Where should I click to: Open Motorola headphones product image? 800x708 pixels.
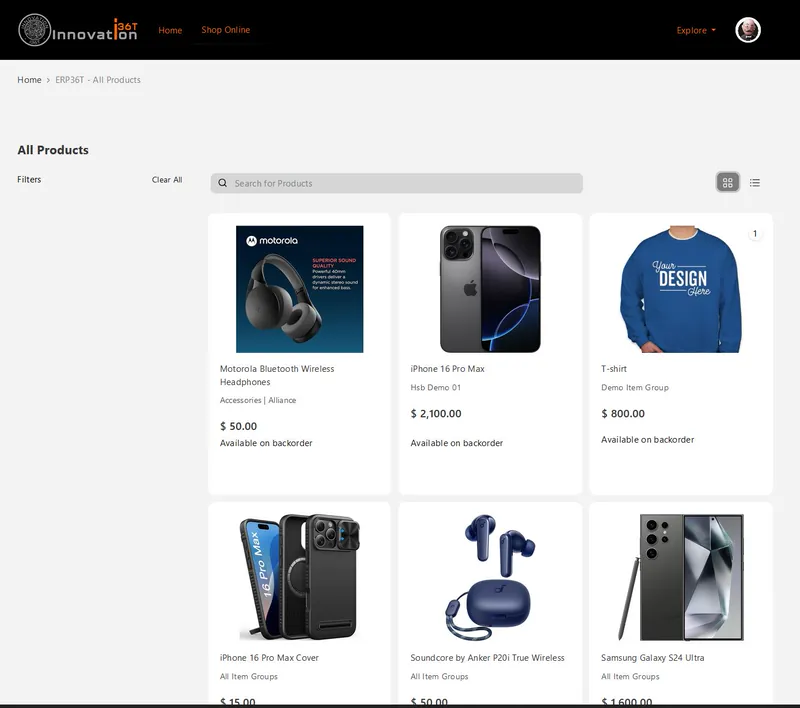pos(299,289)
